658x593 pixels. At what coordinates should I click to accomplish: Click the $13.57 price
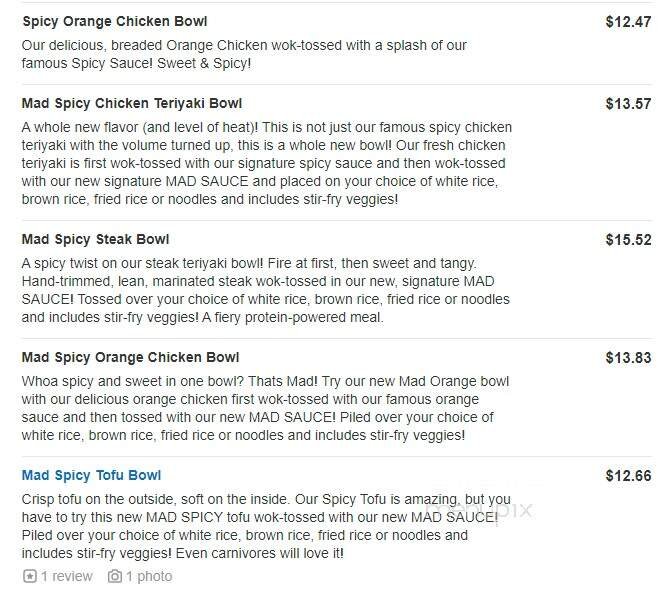pos(628,103)
